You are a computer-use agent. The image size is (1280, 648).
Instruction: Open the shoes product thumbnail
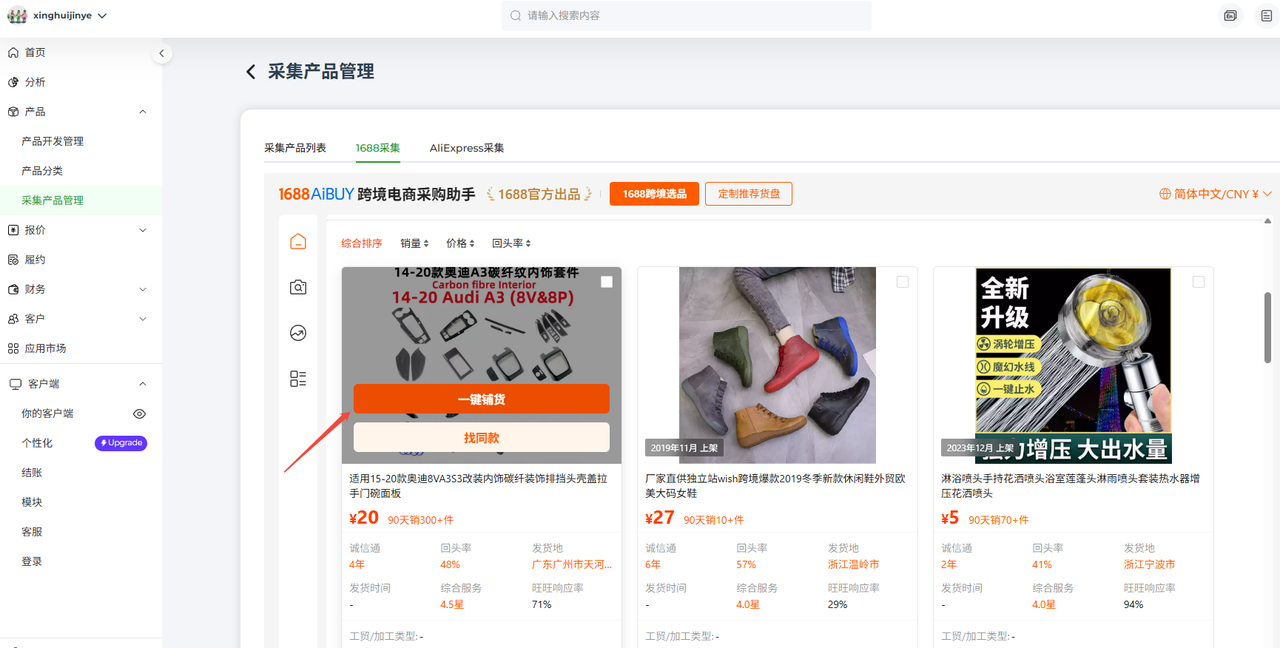tap(777, 365)
